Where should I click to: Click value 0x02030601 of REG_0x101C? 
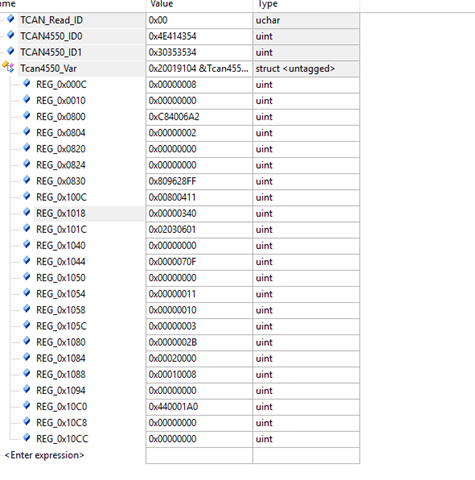(x=172, y=230)
